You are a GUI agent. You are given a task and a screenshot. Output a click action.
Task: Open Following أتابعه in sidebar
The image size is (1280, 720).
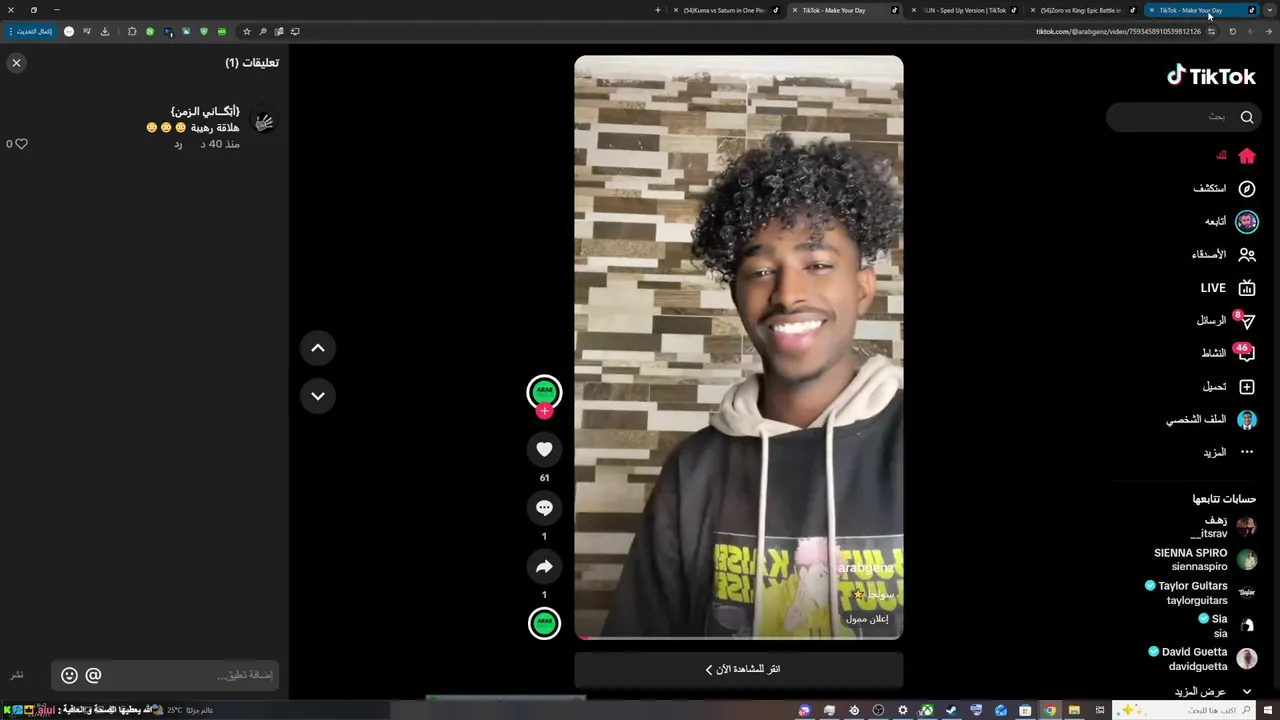click(1231, 222)
